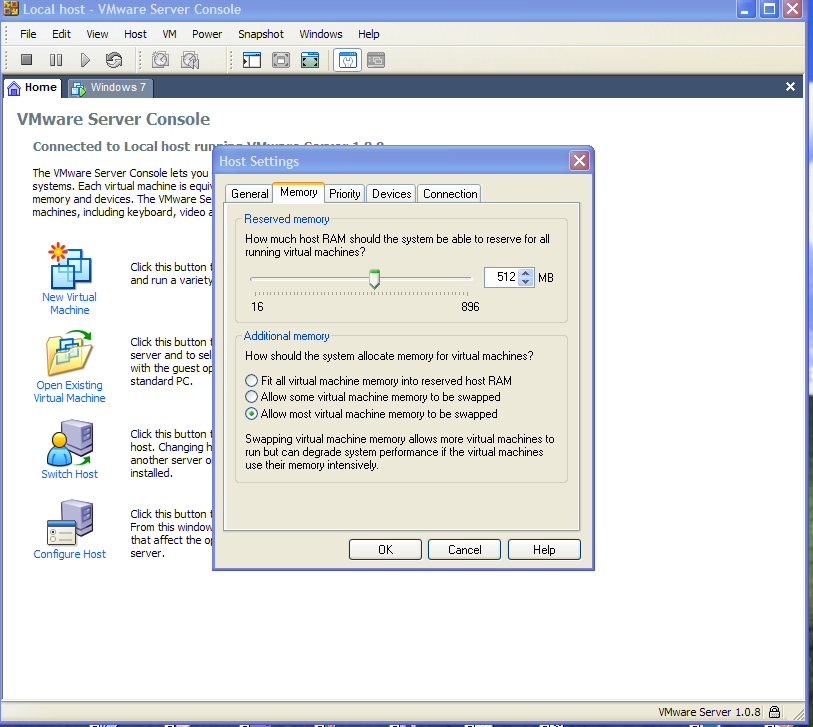Select the Home tab
Screen dimensions: 813x727
tap(33, 87)
